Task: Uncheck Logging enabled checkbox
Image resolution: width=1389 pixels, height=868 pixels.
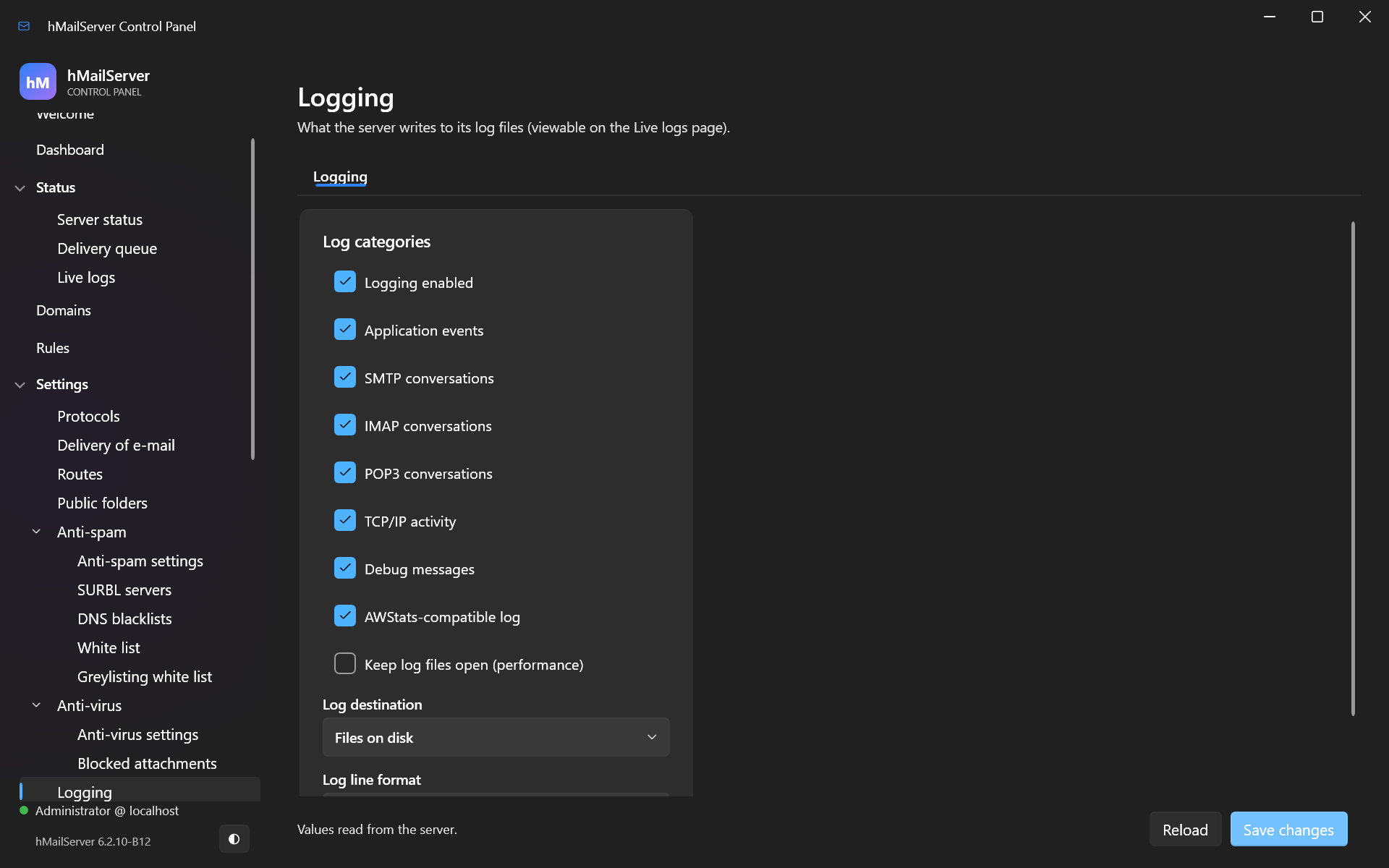Action: pyautogui.click(x=345, y=281)
